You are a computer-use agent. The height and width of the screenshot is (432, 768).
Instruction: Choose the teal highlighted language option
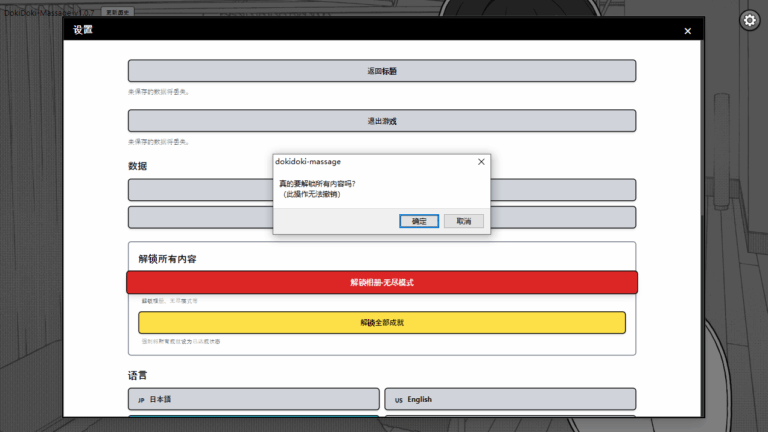[253, 416]
